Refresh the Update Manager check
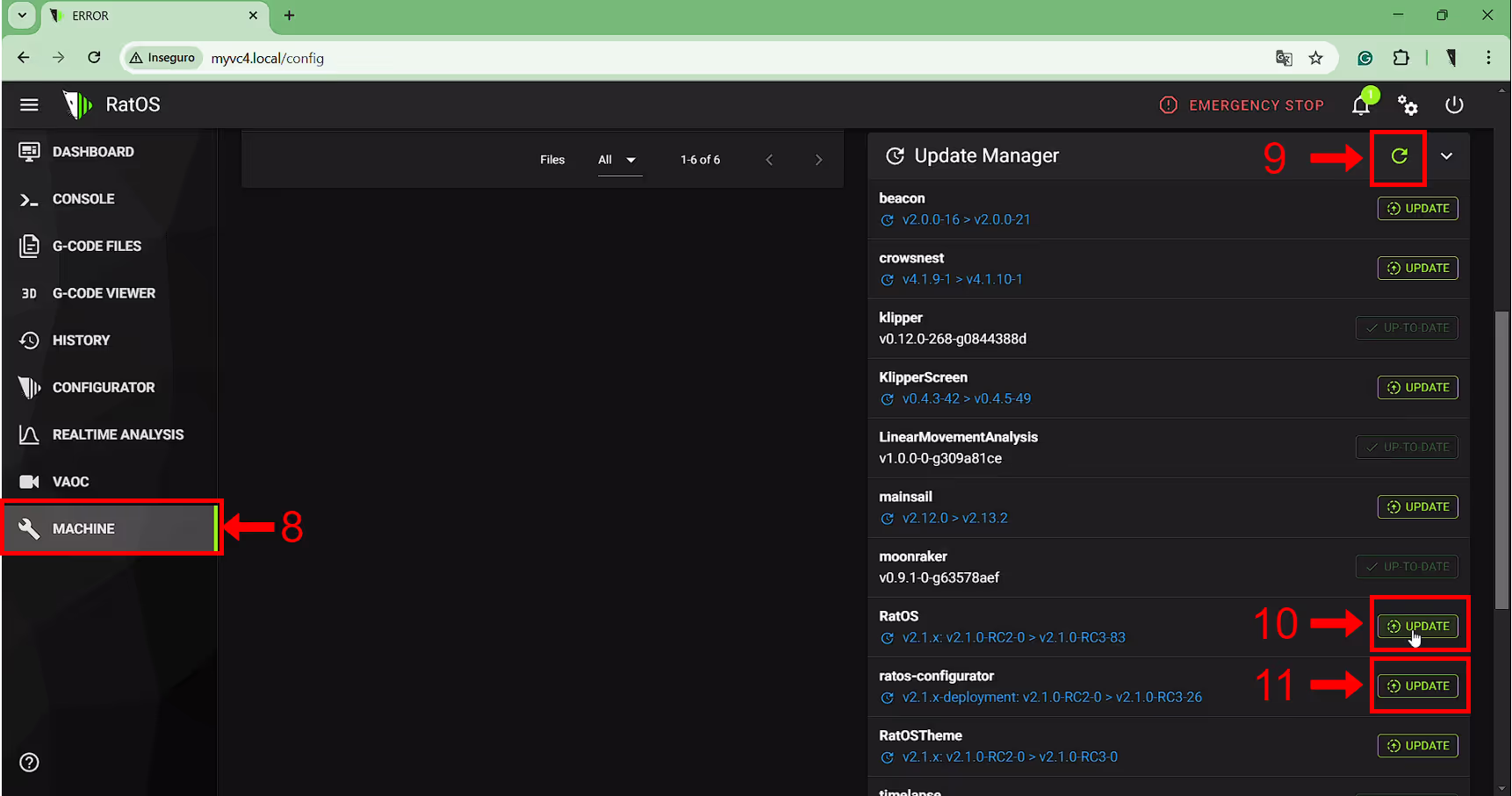 [x=1399, y=156]
